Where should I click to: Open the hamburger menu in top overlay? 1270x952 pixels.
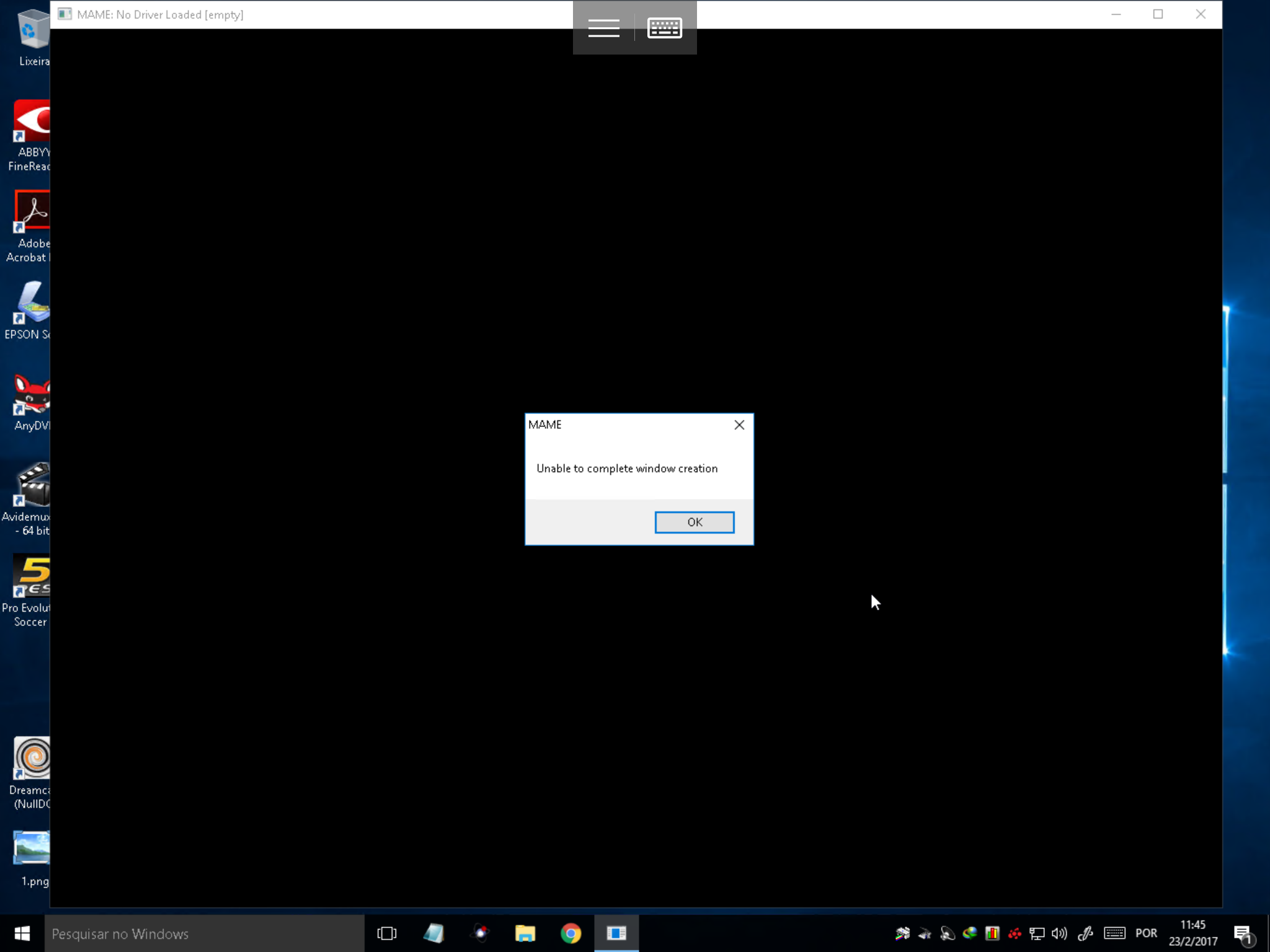(603, 28)
